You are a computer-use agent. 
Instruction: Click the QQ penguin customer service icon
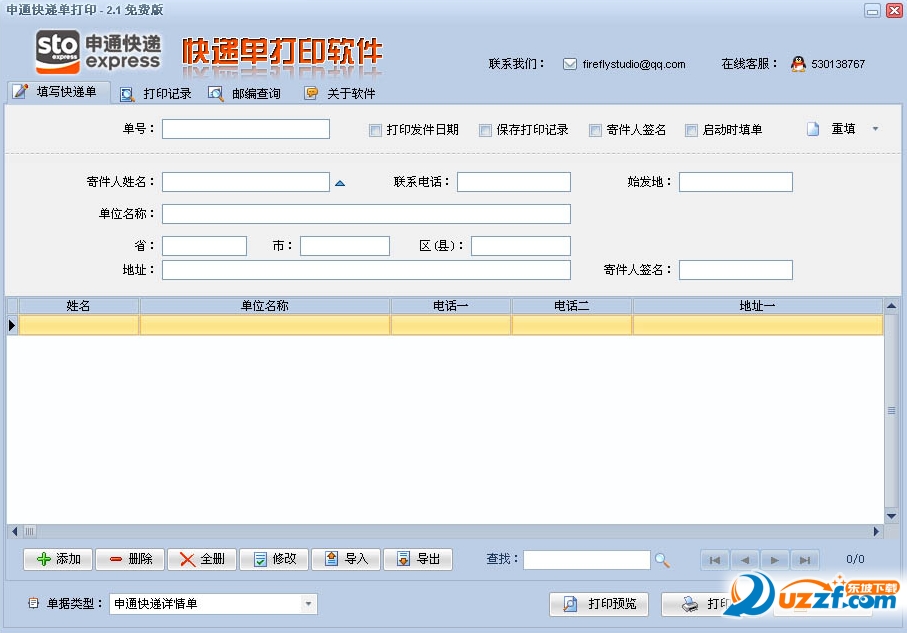pyautogui.click(x=798, y=64)
